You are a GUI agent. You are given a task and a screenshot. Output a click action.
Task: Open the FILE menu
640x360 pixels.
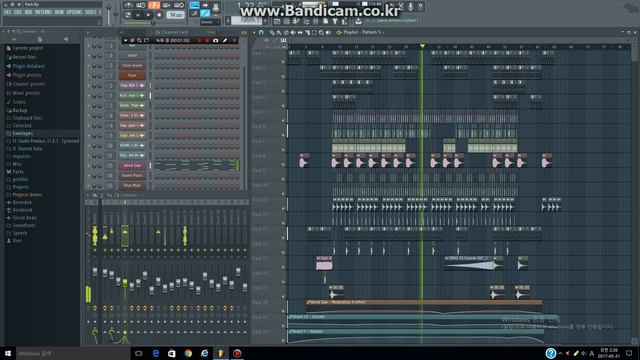point(7,13)
